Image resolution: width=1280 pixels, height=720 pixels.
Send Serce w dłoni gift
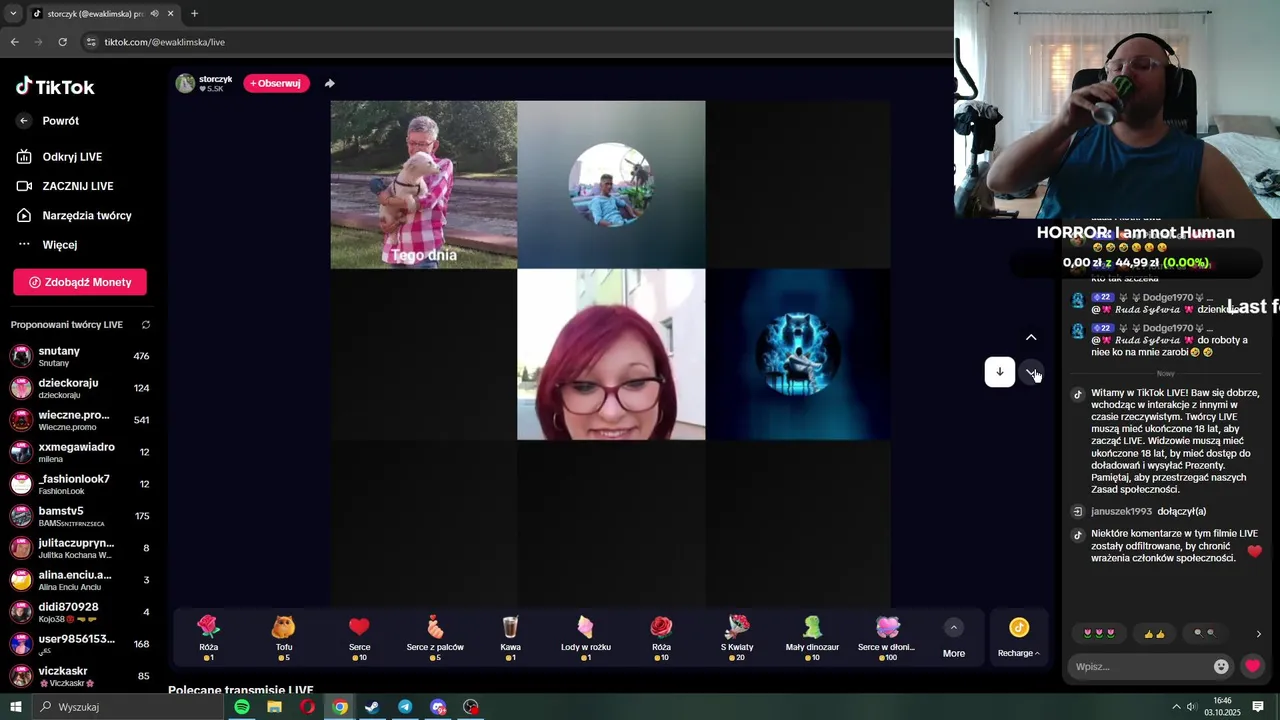point(887,637)
